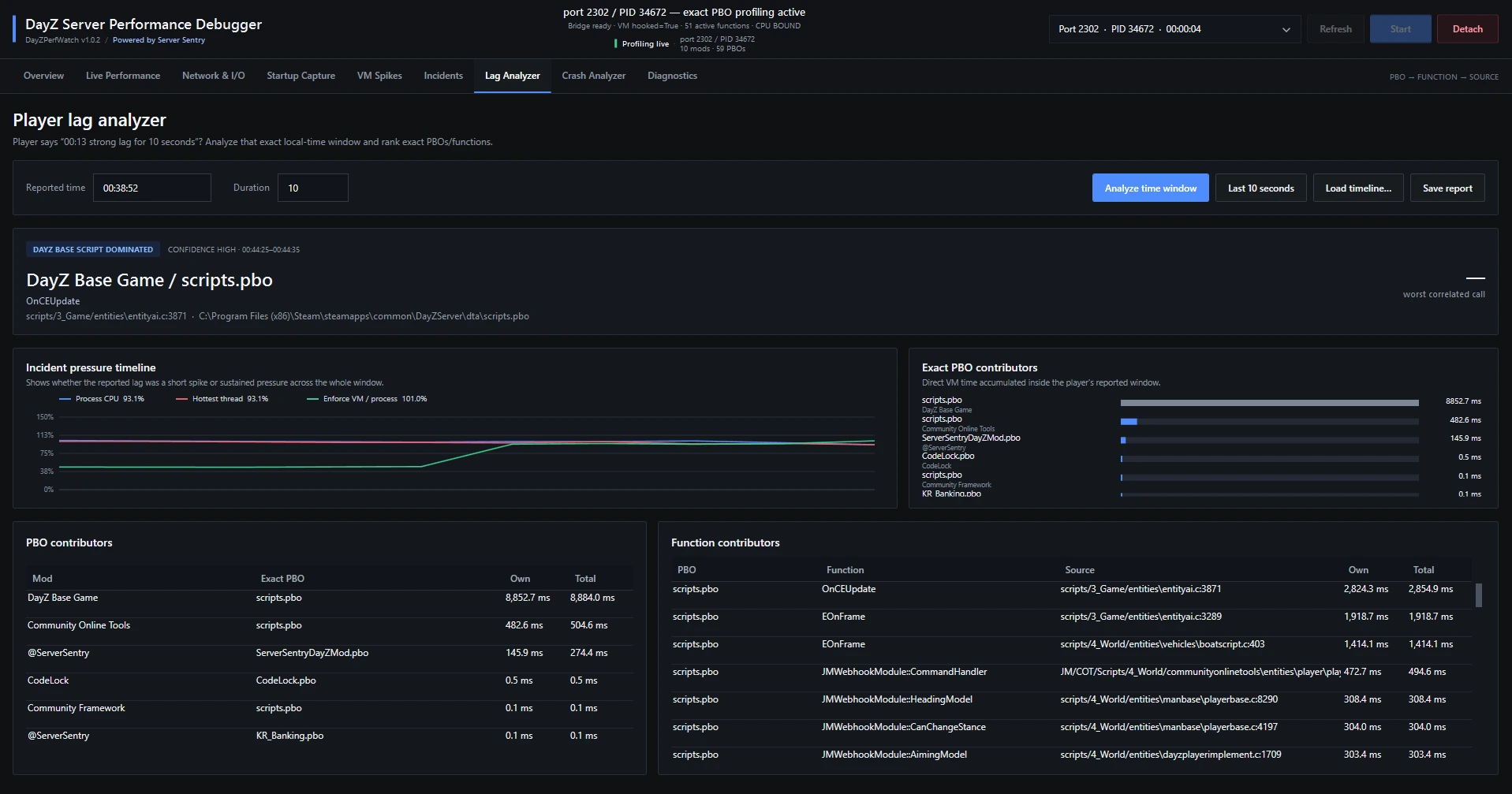Click the Last 10 seconds button
1512x794 pixels.
click(x=1260, y=188)
